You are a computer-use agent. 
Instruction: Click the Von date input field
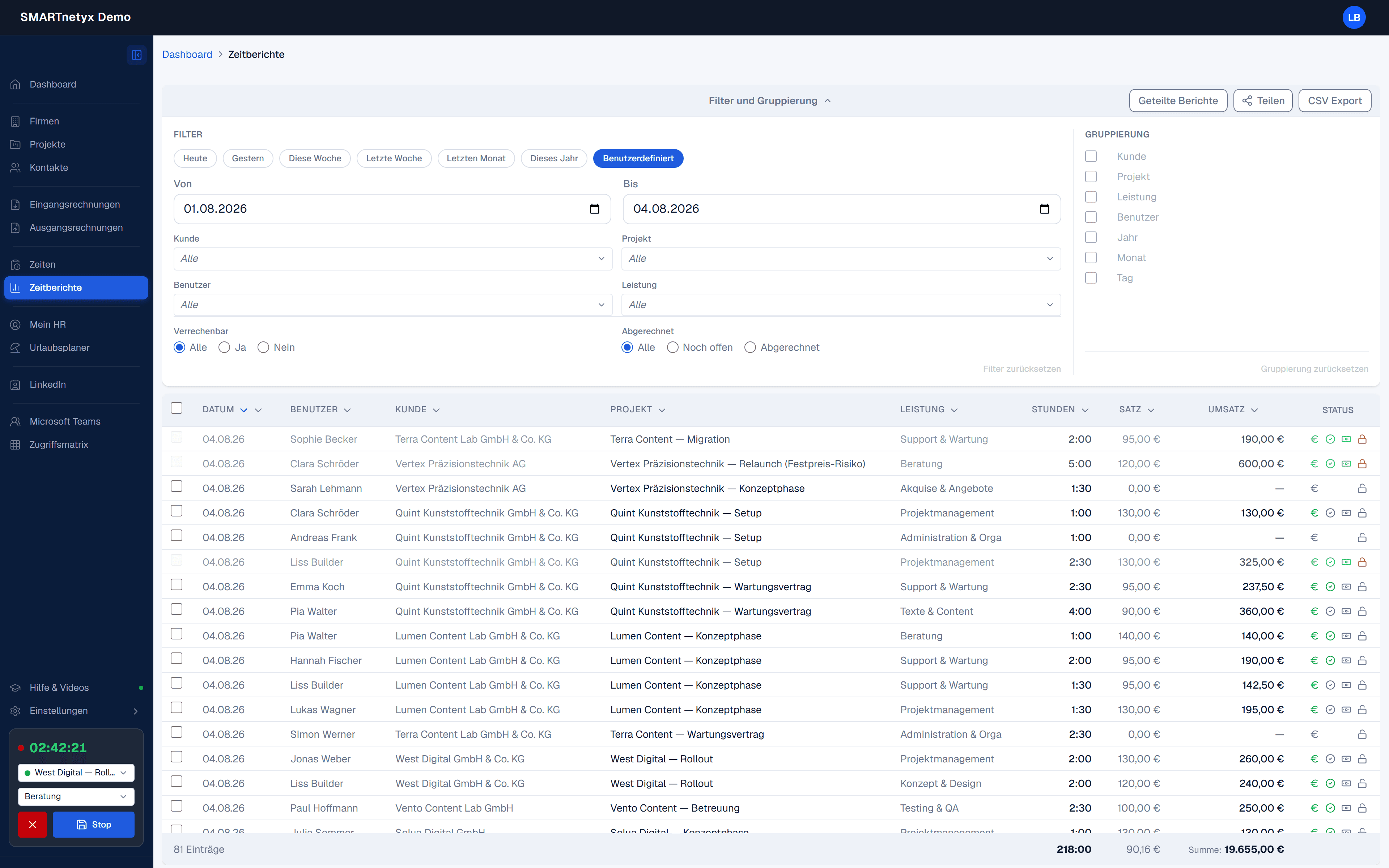click(x=392, y=209)
